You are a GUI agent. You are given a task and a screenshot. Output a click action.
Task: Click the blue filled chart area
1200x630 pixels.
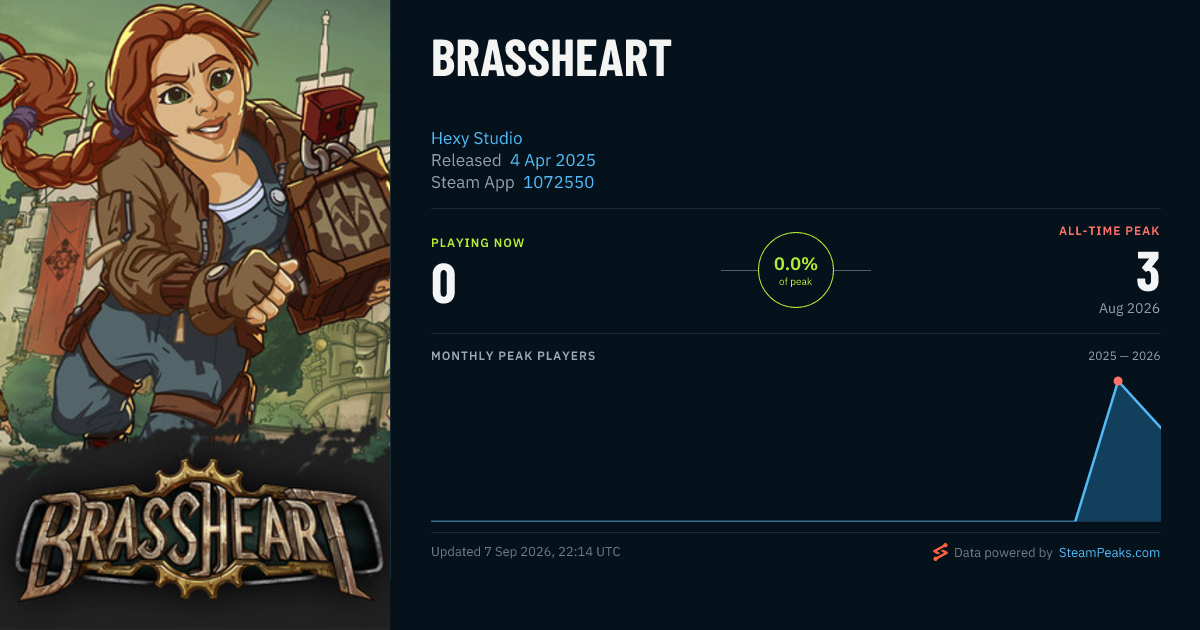click(x=1125, y=470)
